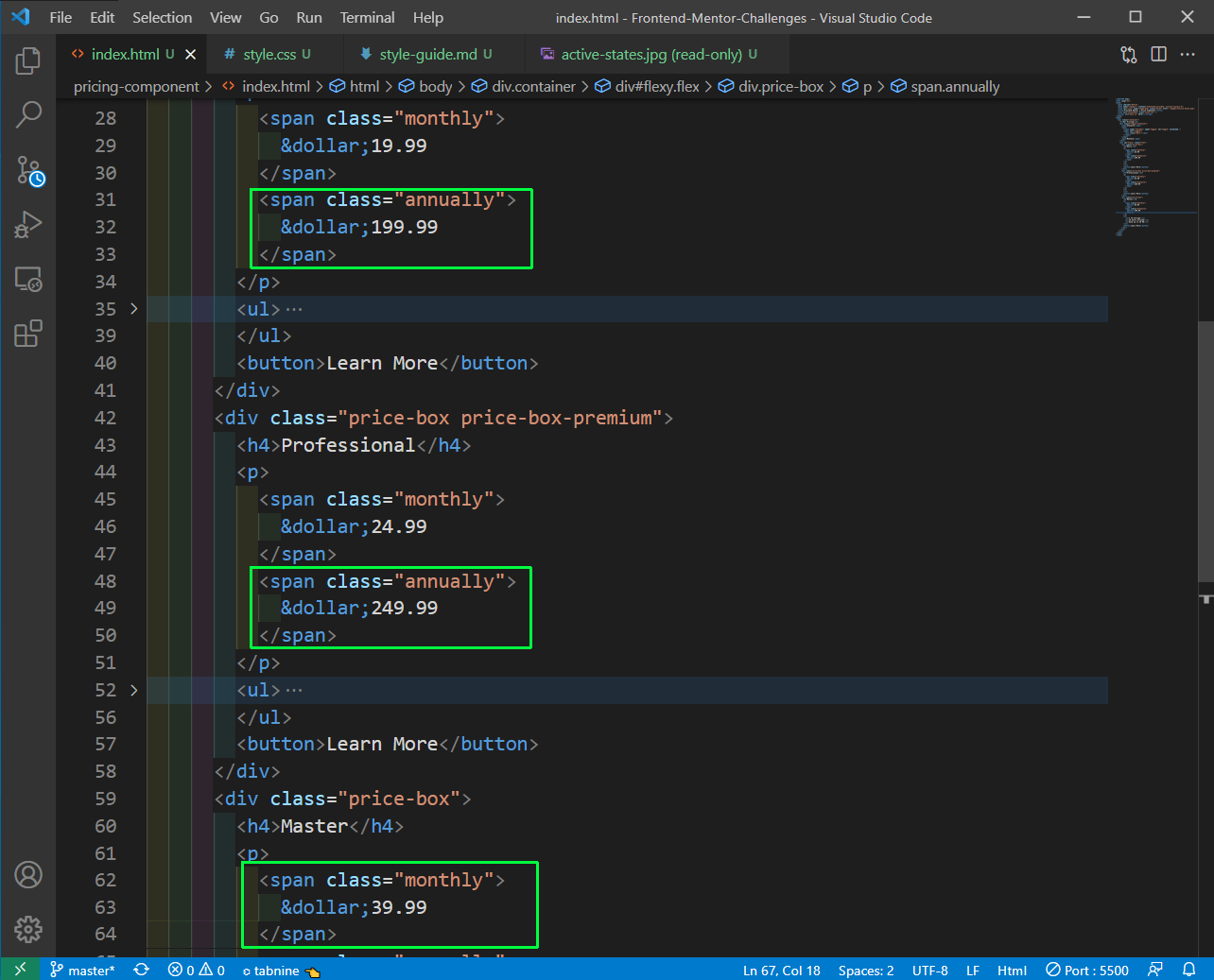This screenshot has width=1214, height=980.
Task: Open Run and Debug view
Action: 28,225
